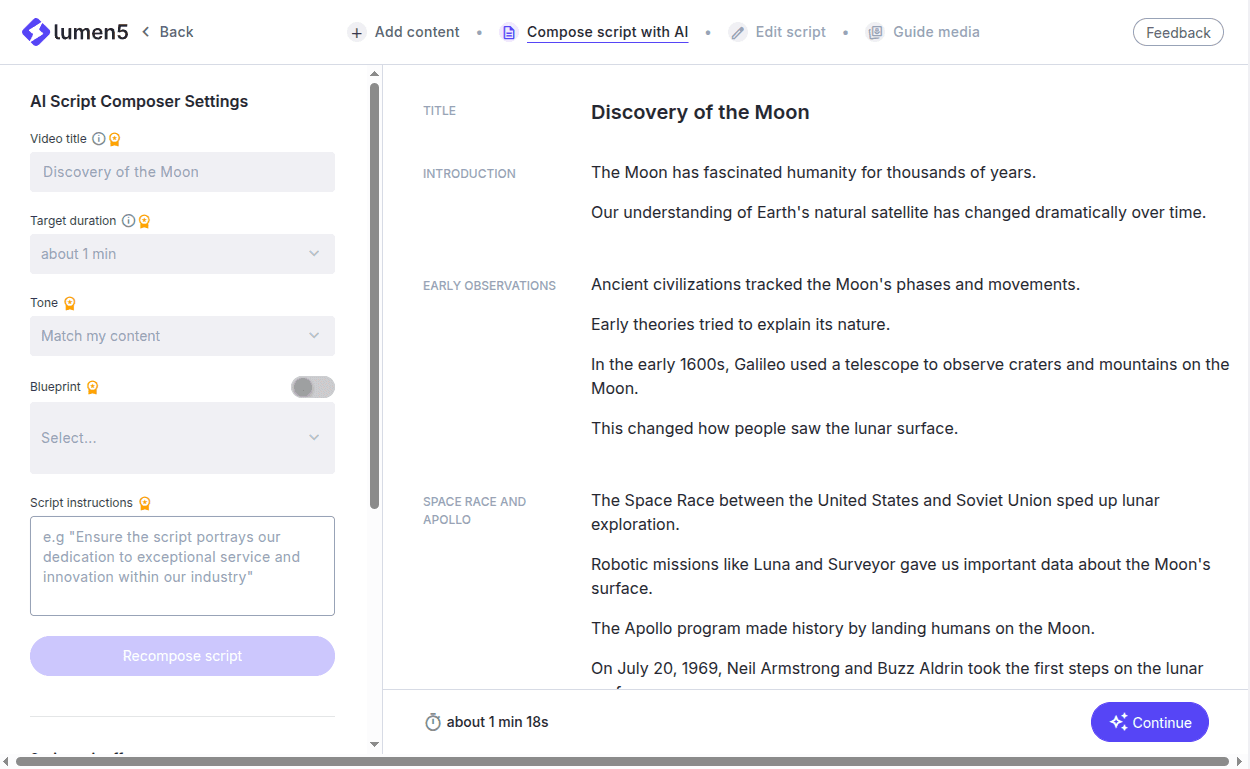The height and width of the screenshot is (769, 1250).
Task: Click into the Script instructions text box
Action: pyautogui.click(x=182, y=566)
